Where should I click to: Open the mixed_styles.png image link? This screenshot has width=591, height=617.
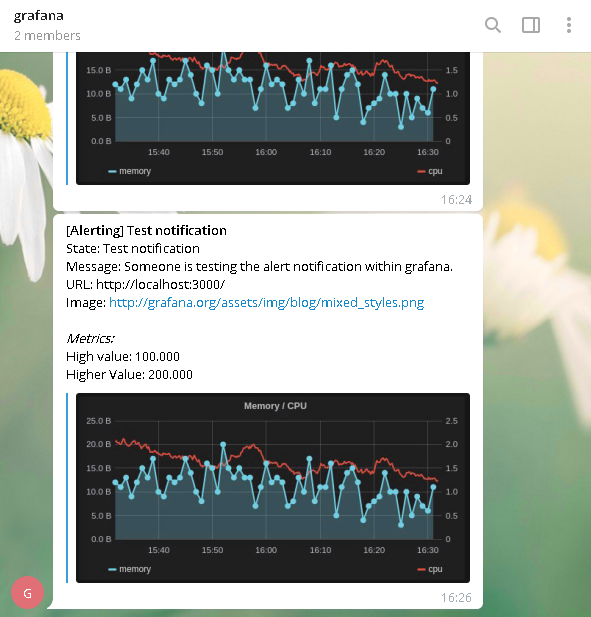click(266, 303)
